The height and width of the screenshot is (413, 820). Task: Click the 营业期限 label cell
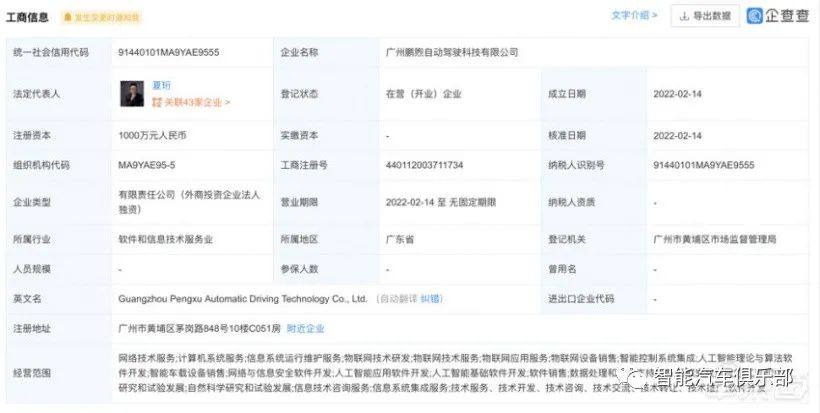tap(326, 202)
